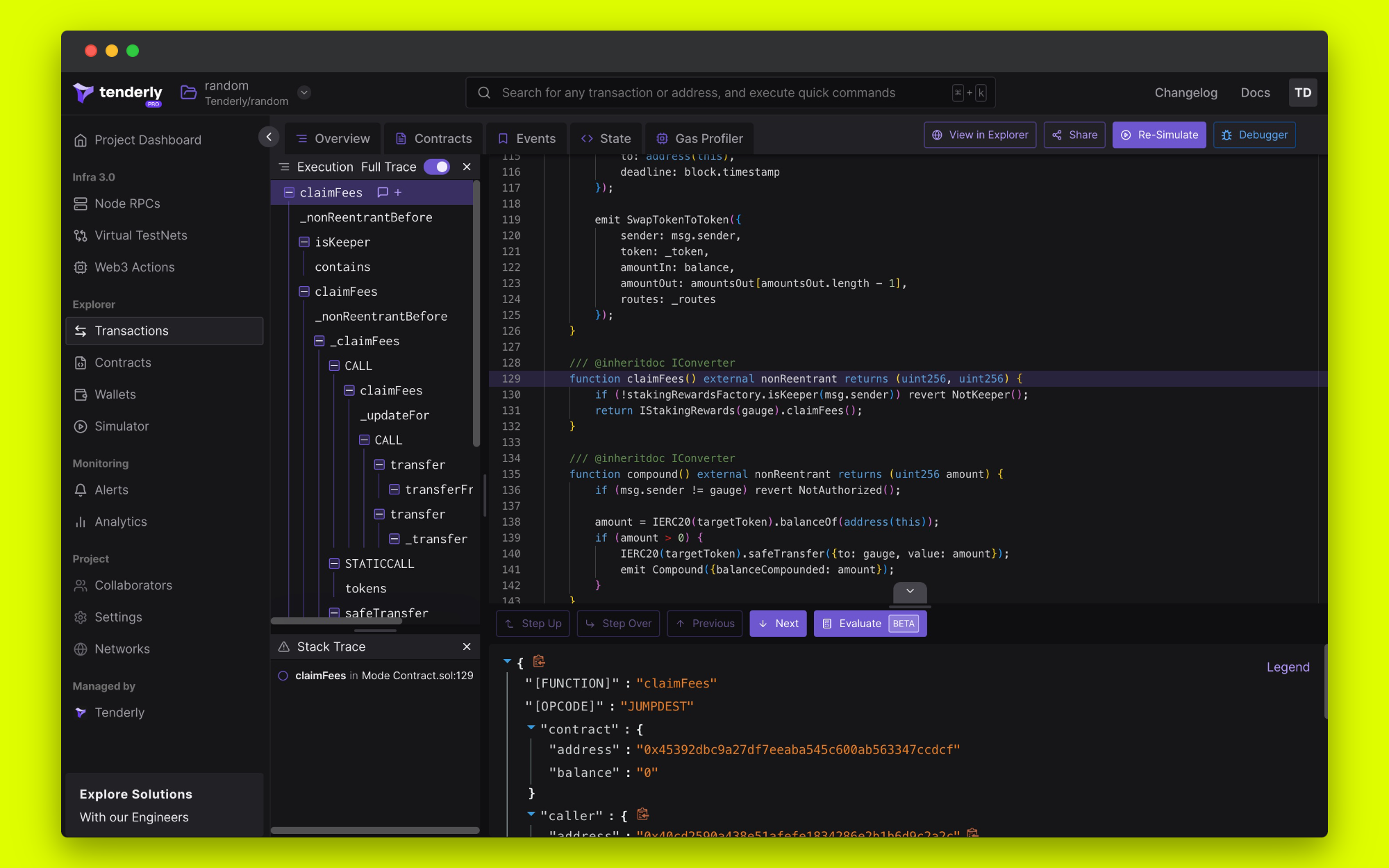Viewport: 1389px width, 868px height.
Task: Click the search magnifier icon
Action: tap(483, 92)
